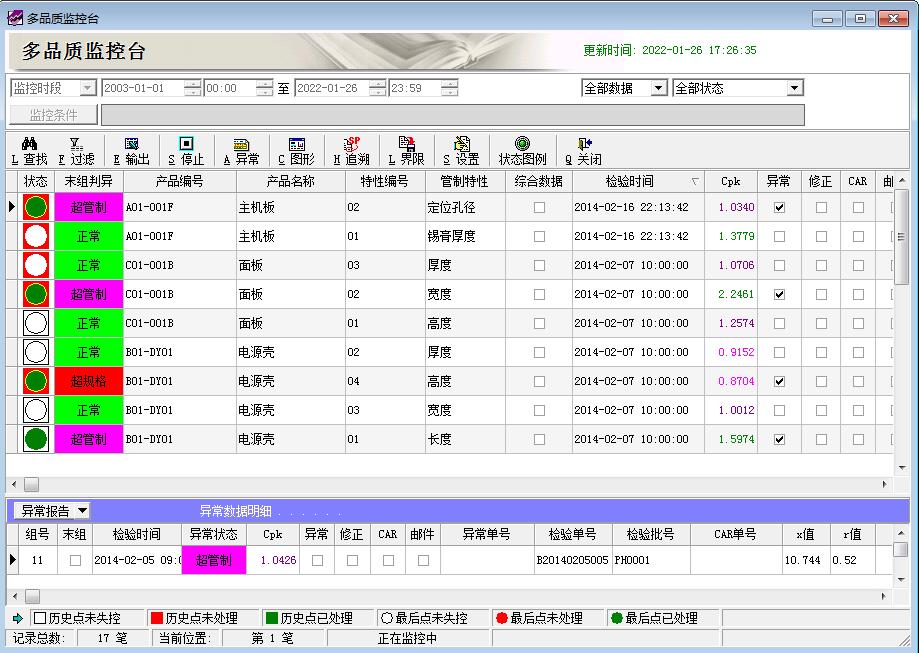919x653 pixels.
Task: Toggle 综合数据 checkbox for 锡膏厚度 row
Action: pos(539,237)
